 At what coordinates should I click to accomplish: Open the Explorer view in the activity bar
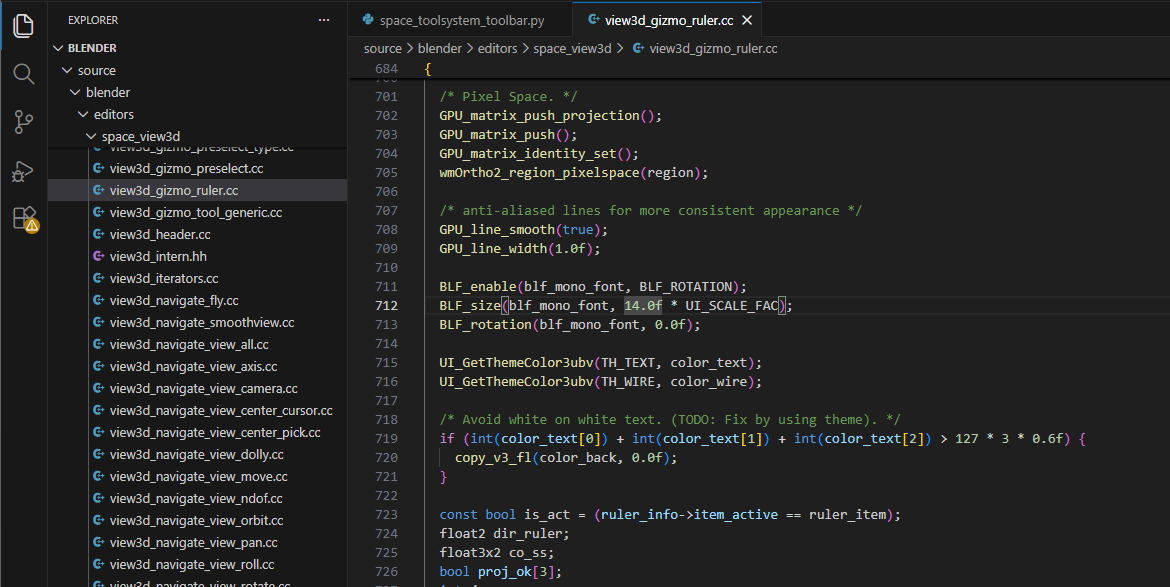[24, 25]
